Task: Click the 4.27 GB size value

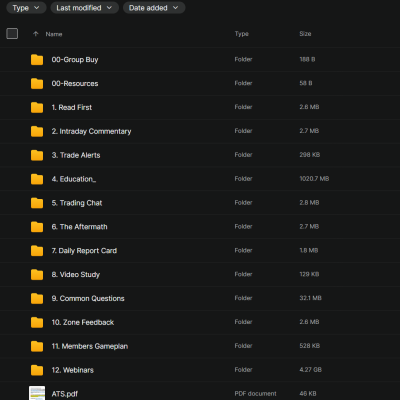Action: (x=311, y=370)
